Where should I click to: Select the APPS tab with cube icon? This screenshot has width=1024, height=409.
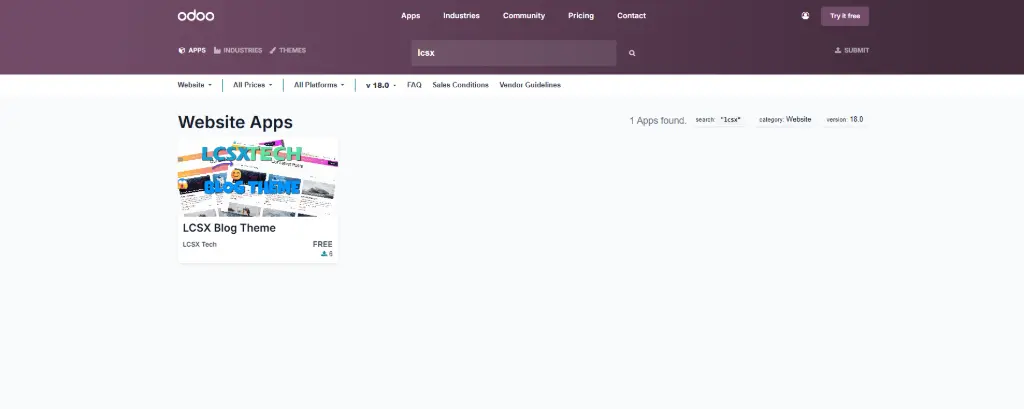192,50
